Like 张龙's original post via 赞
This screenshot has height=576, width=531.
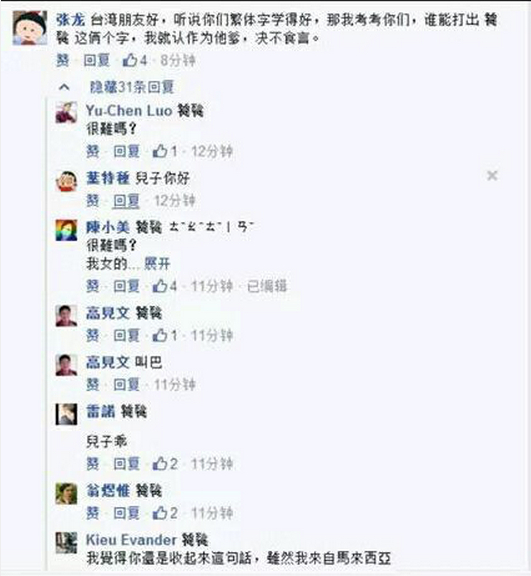tap(62, 61)
